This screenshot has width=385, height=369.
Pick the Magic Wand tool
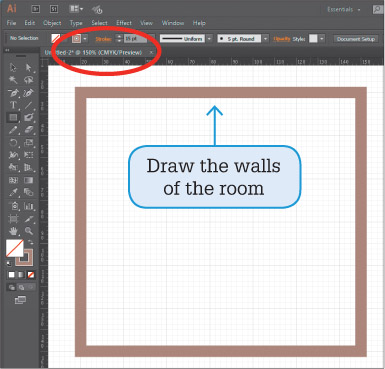coord(13,80)
